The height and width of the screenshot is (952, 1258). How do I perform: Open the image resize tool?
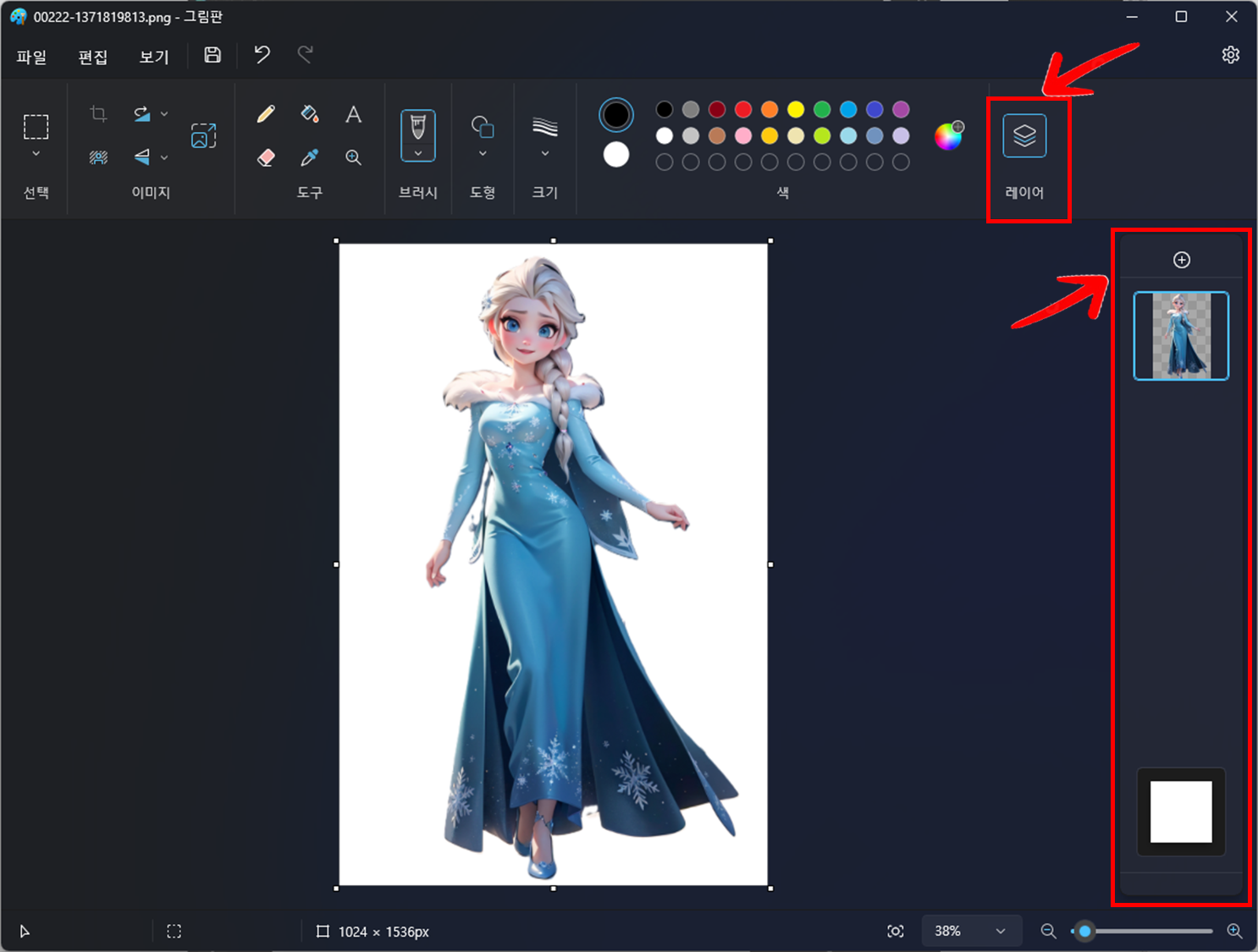pyautogui.click(x=203, y=135)
